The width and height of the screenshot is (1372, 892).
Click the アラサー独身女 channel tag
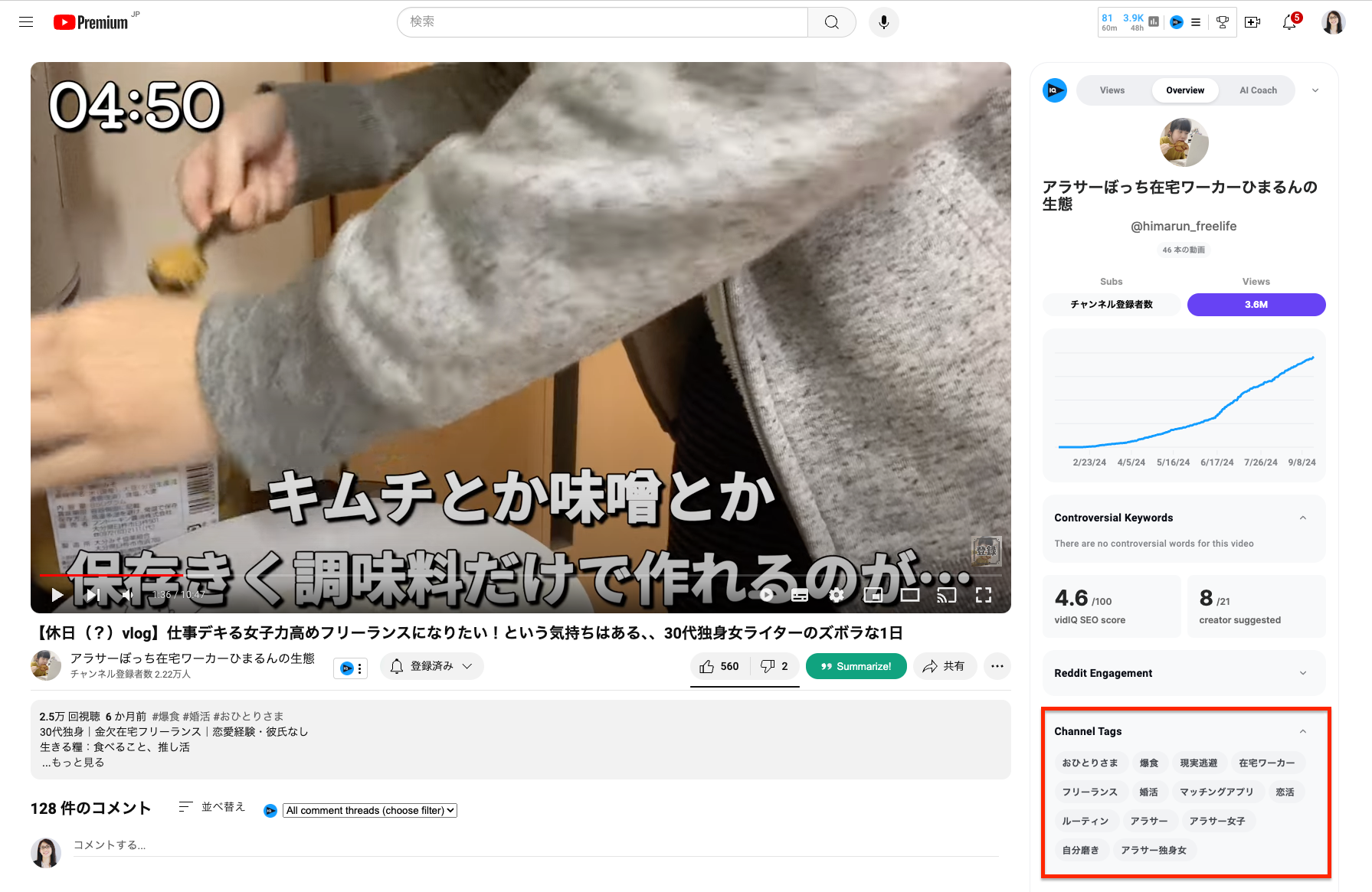tap(1154, 851)
